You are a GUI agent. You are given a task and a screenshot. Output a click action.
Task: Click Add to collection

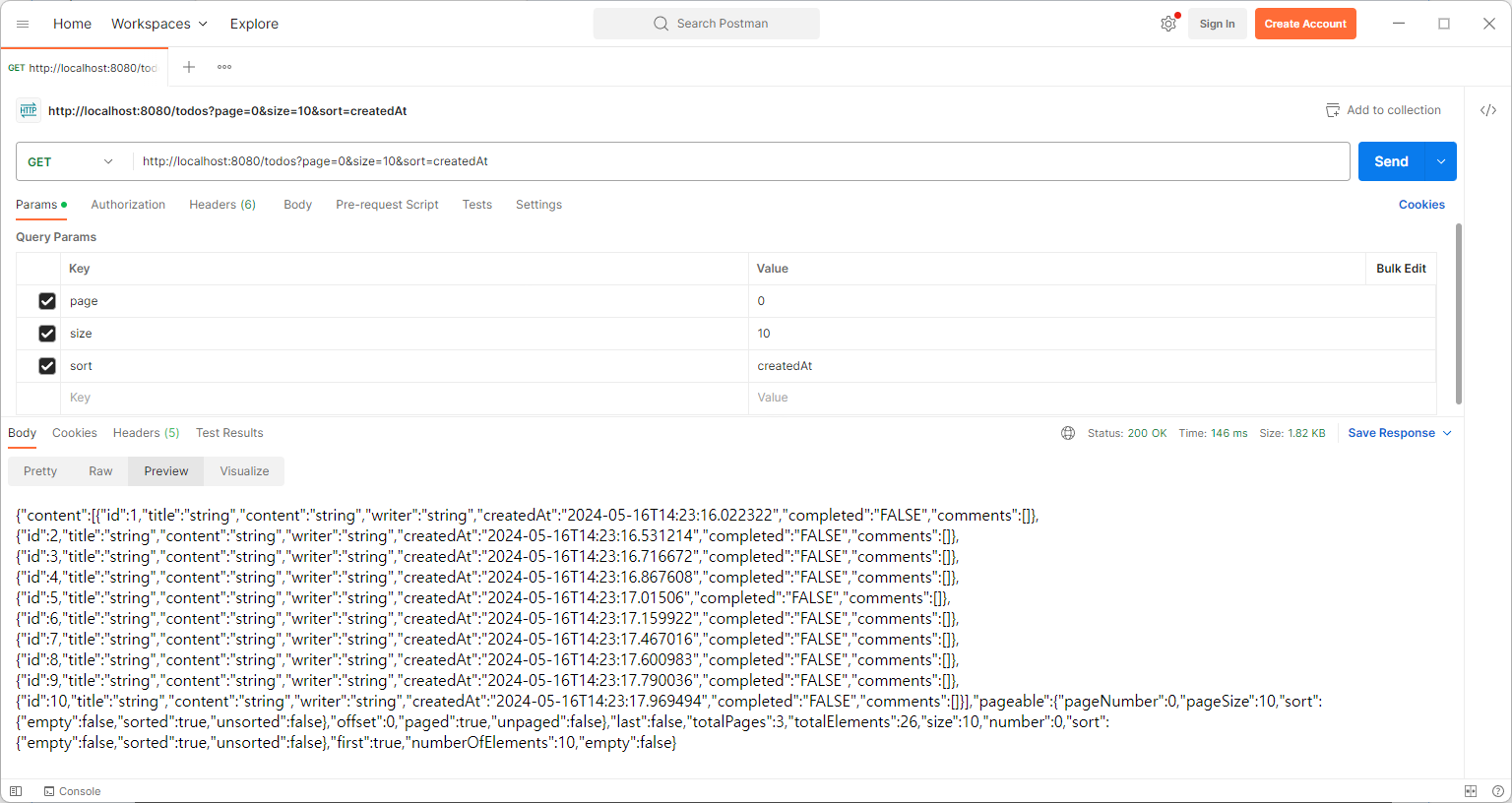(x=1383, y=110)
